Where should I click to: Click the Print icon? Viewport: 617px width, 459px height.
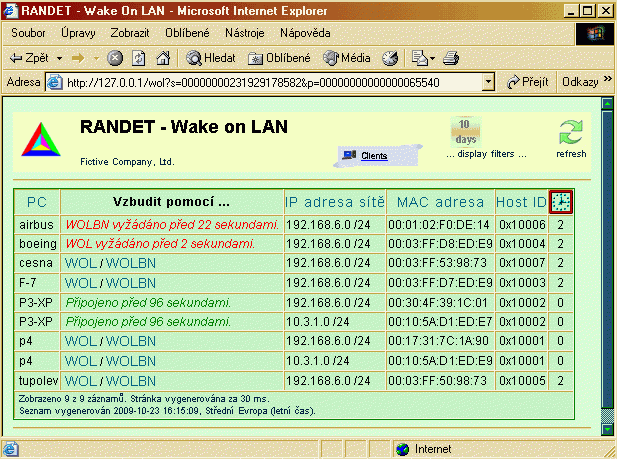pos(451,58)
